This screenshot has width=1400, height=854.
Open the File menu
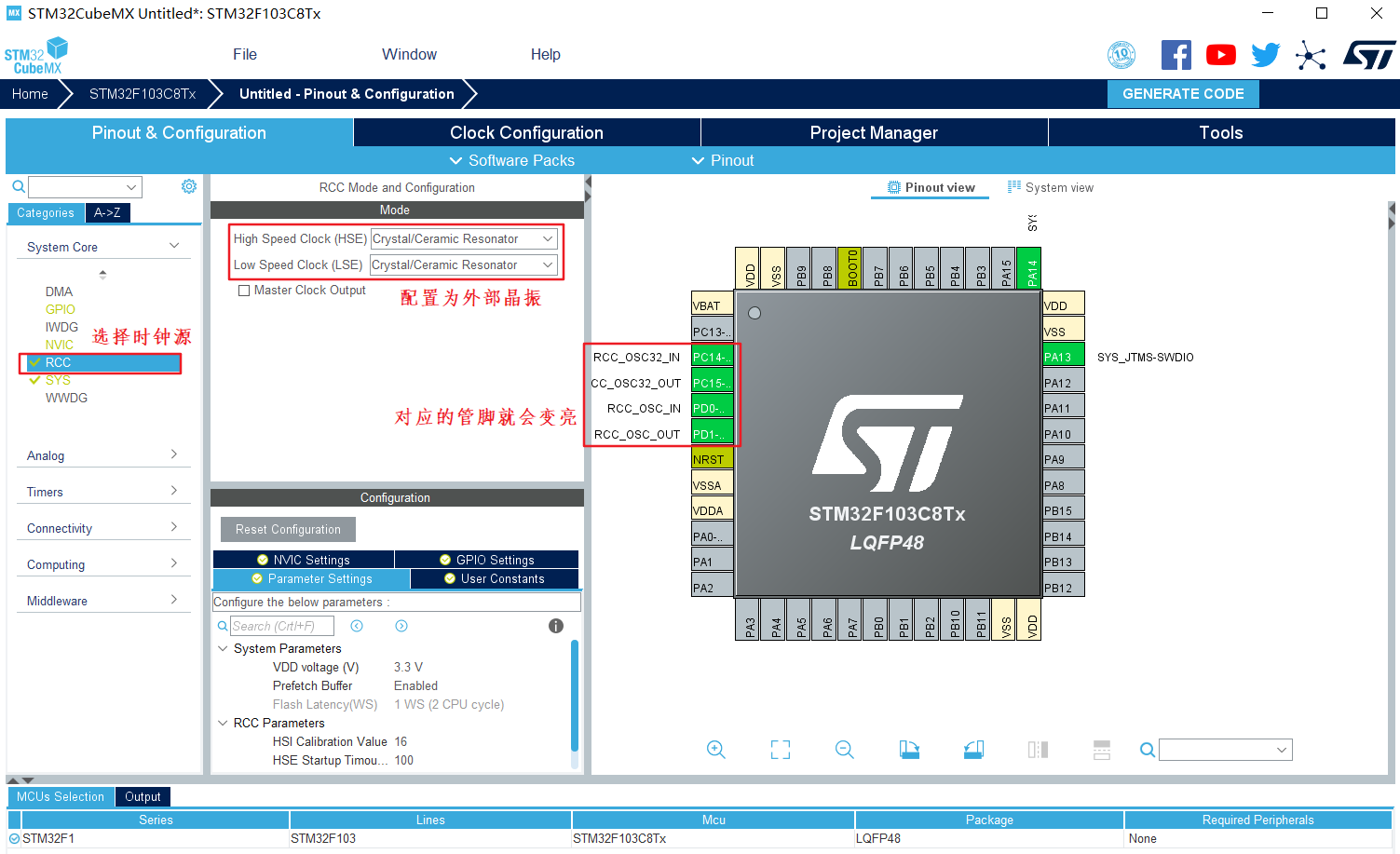245,54
